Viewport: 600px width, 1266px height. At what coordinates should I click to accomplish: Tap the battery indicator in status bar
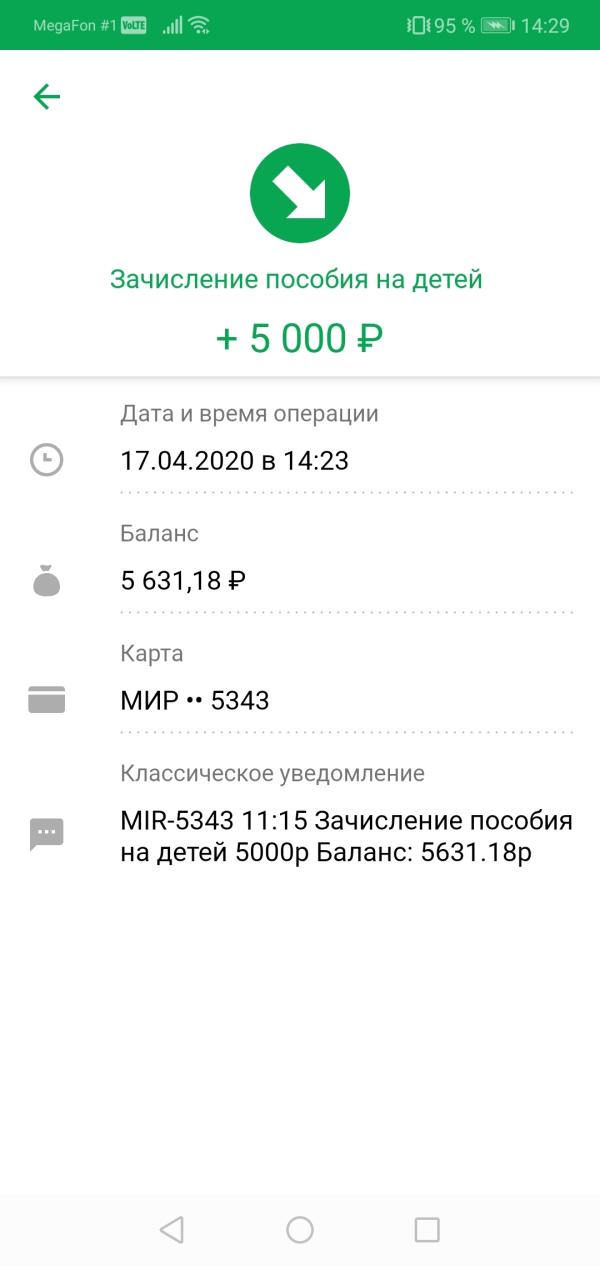(x=497, y=25)
